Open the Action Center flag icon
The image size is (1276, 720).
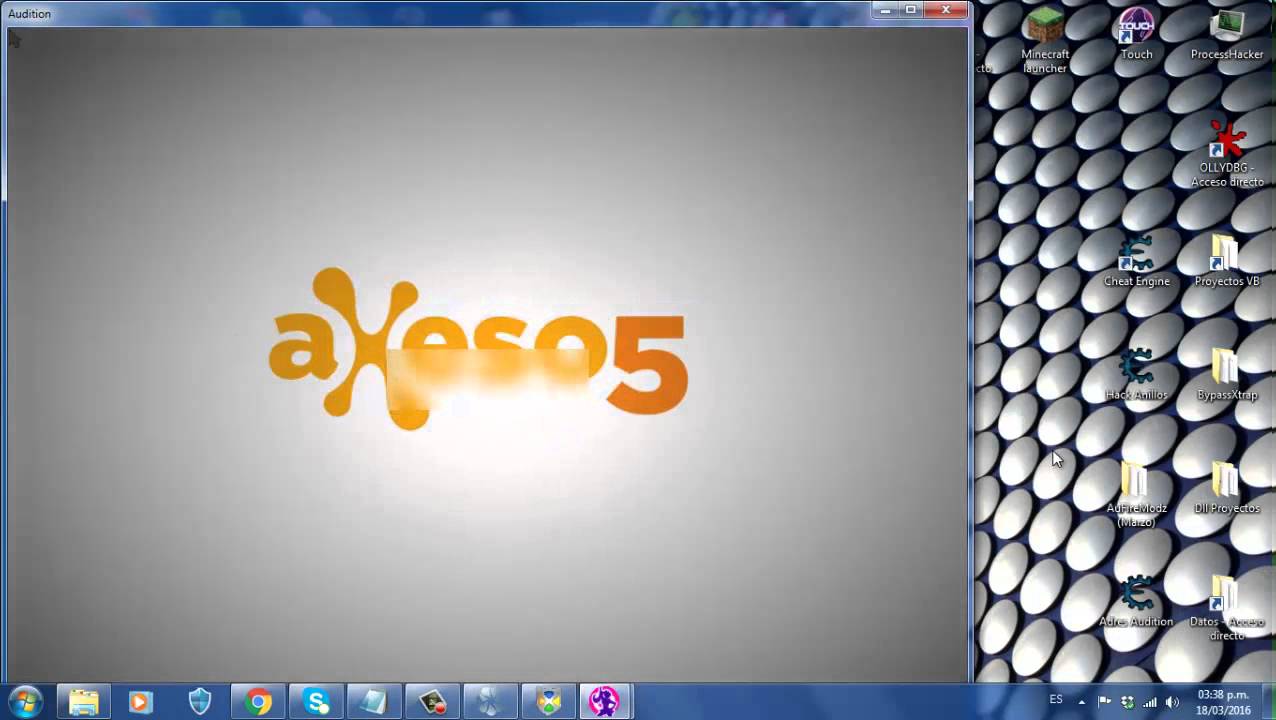[x=1104, y=702]
